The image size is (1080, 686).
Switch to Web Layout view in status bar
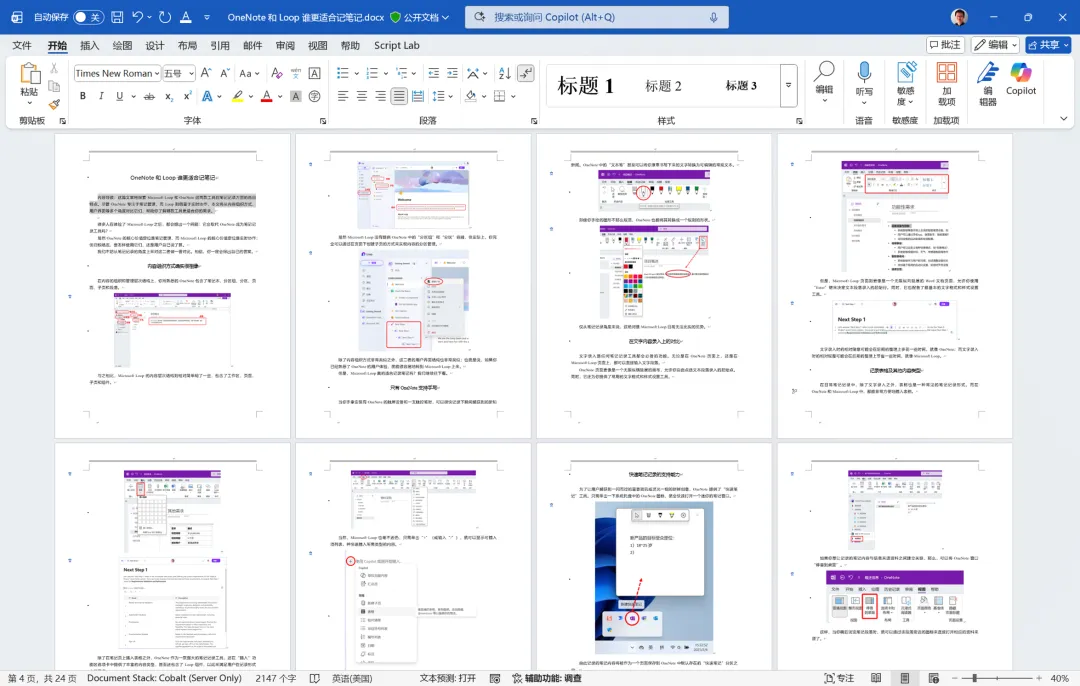933,678
